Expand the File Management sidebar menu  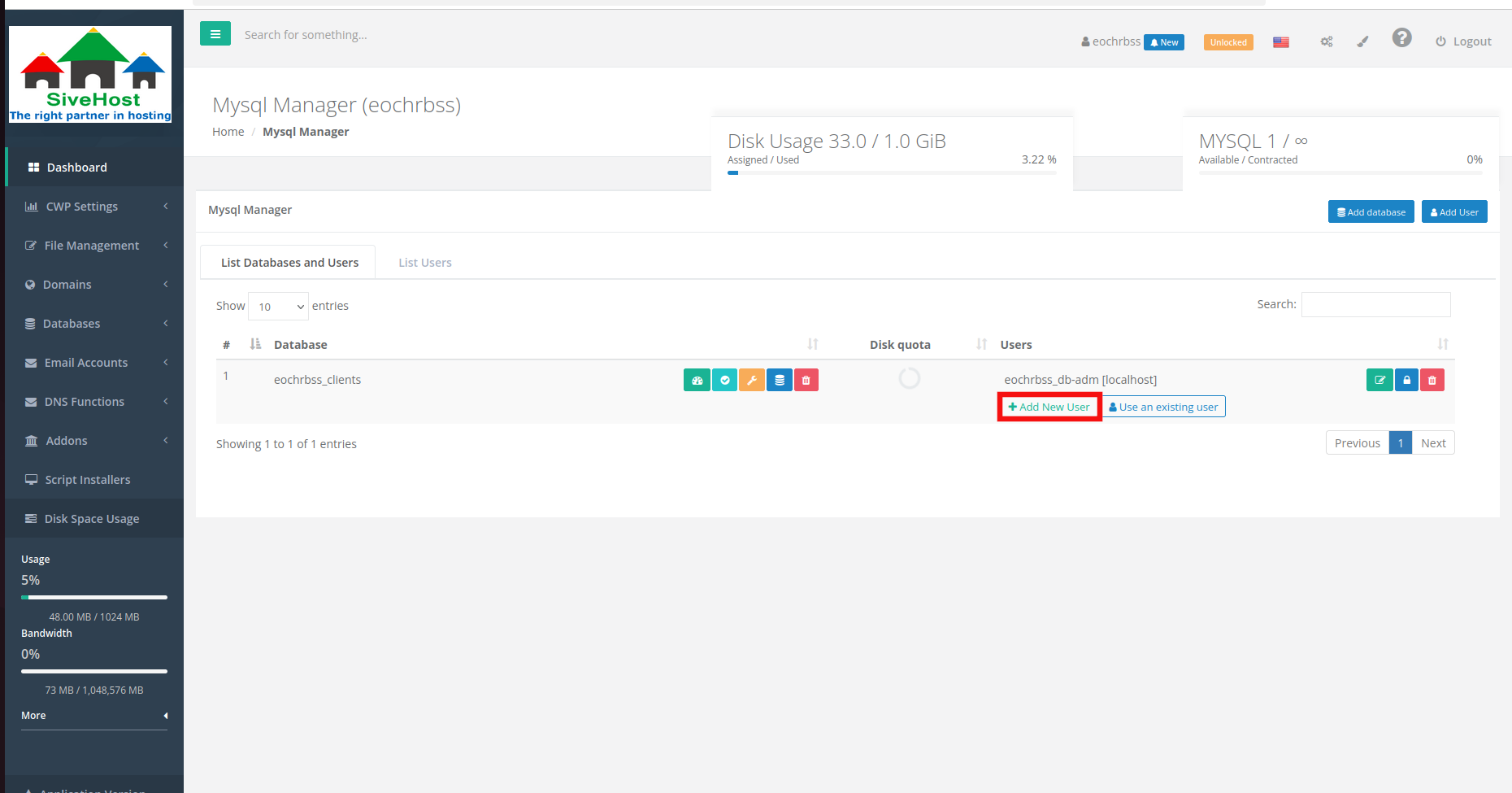click(94, 245)
